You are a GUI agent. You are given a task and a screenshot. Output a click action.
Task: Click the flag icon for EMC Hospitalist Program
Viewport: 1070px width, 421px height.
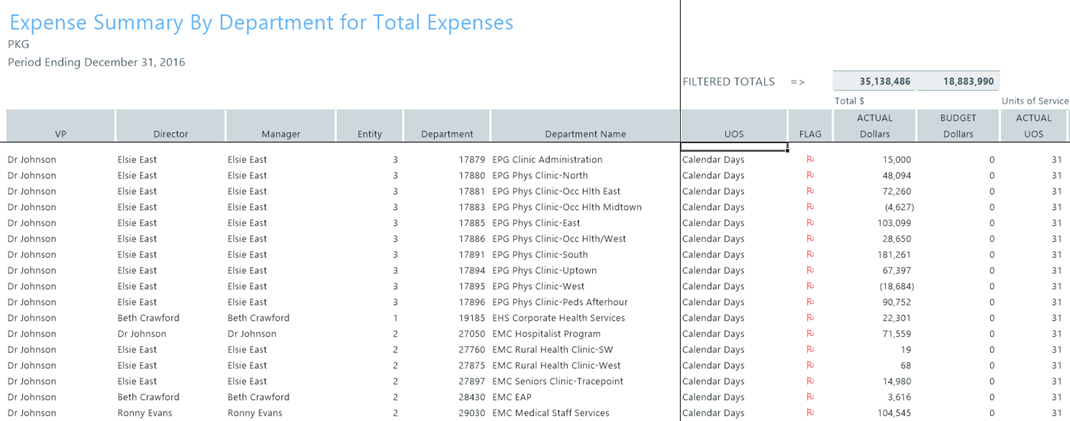[x=809, y=334]
